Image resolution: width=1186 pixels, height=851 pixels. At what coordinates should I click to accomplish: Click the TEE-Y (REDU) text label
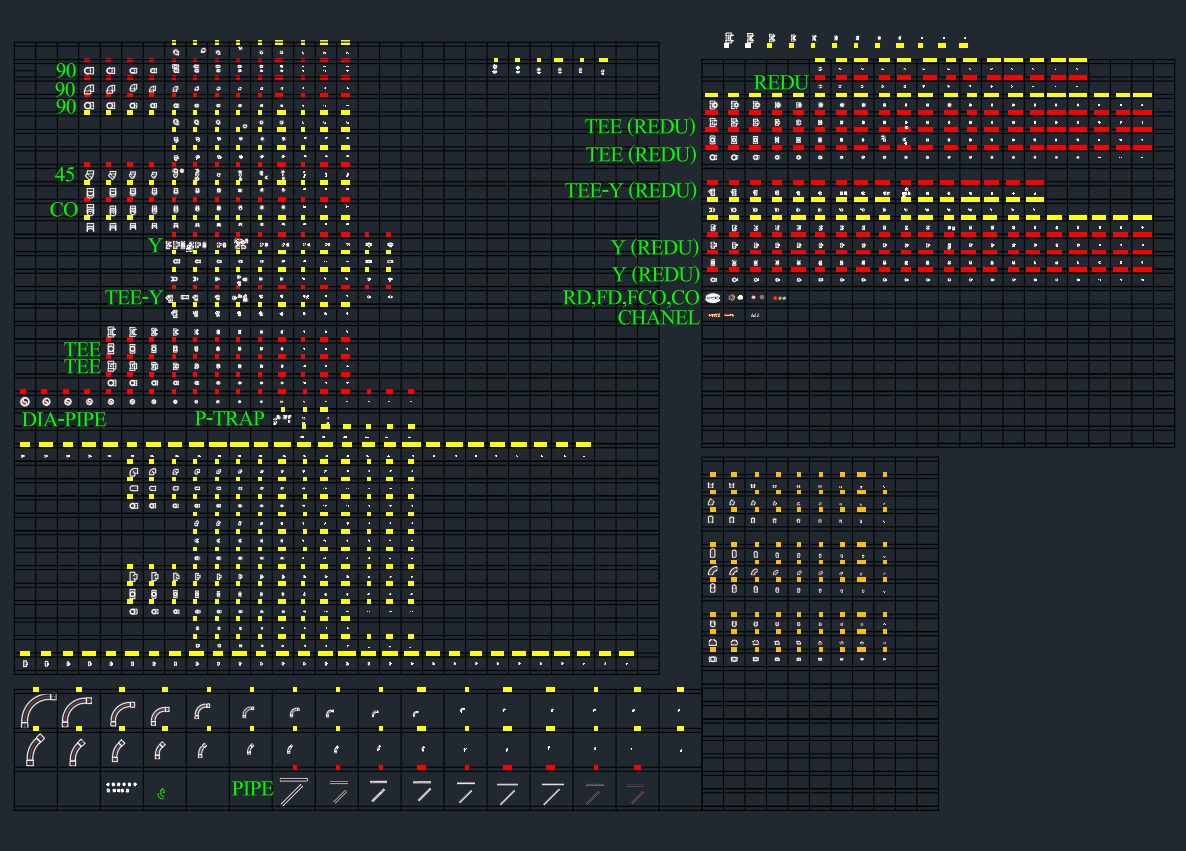click(x=630, y=191)
